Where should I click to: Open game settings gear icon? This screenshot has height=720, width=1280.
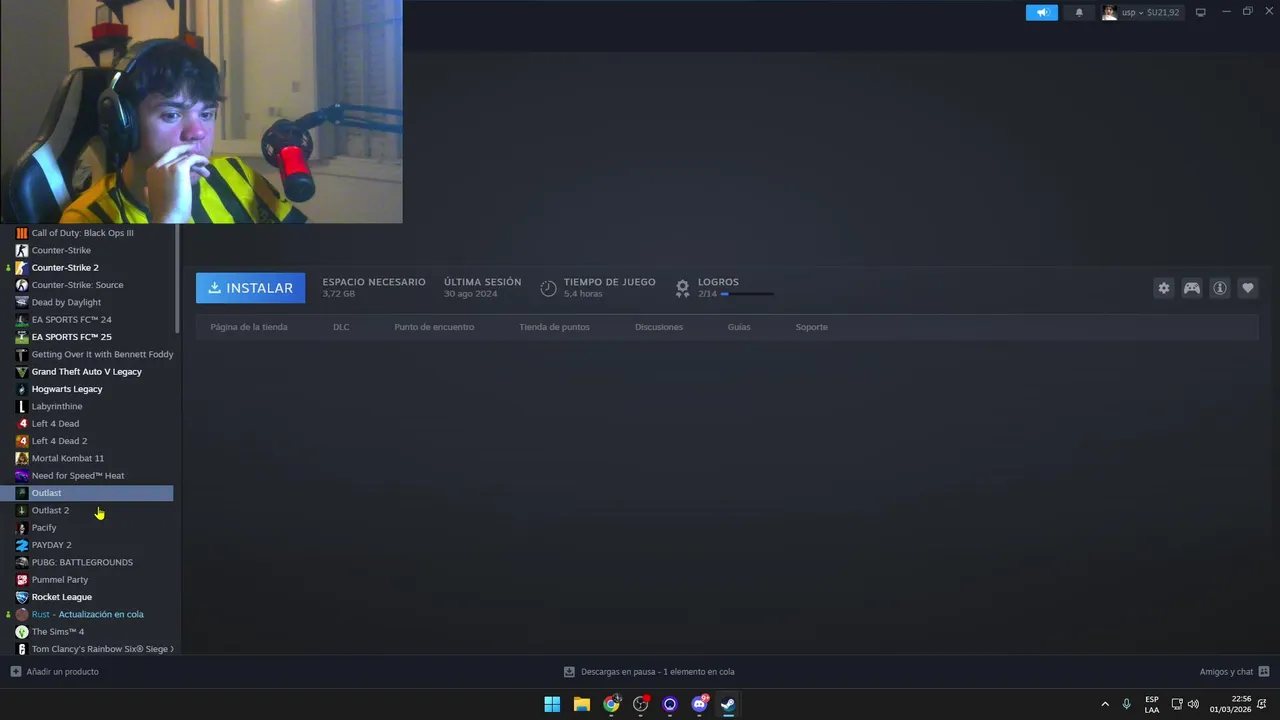pyautogui.click(x=1164, y=288)
